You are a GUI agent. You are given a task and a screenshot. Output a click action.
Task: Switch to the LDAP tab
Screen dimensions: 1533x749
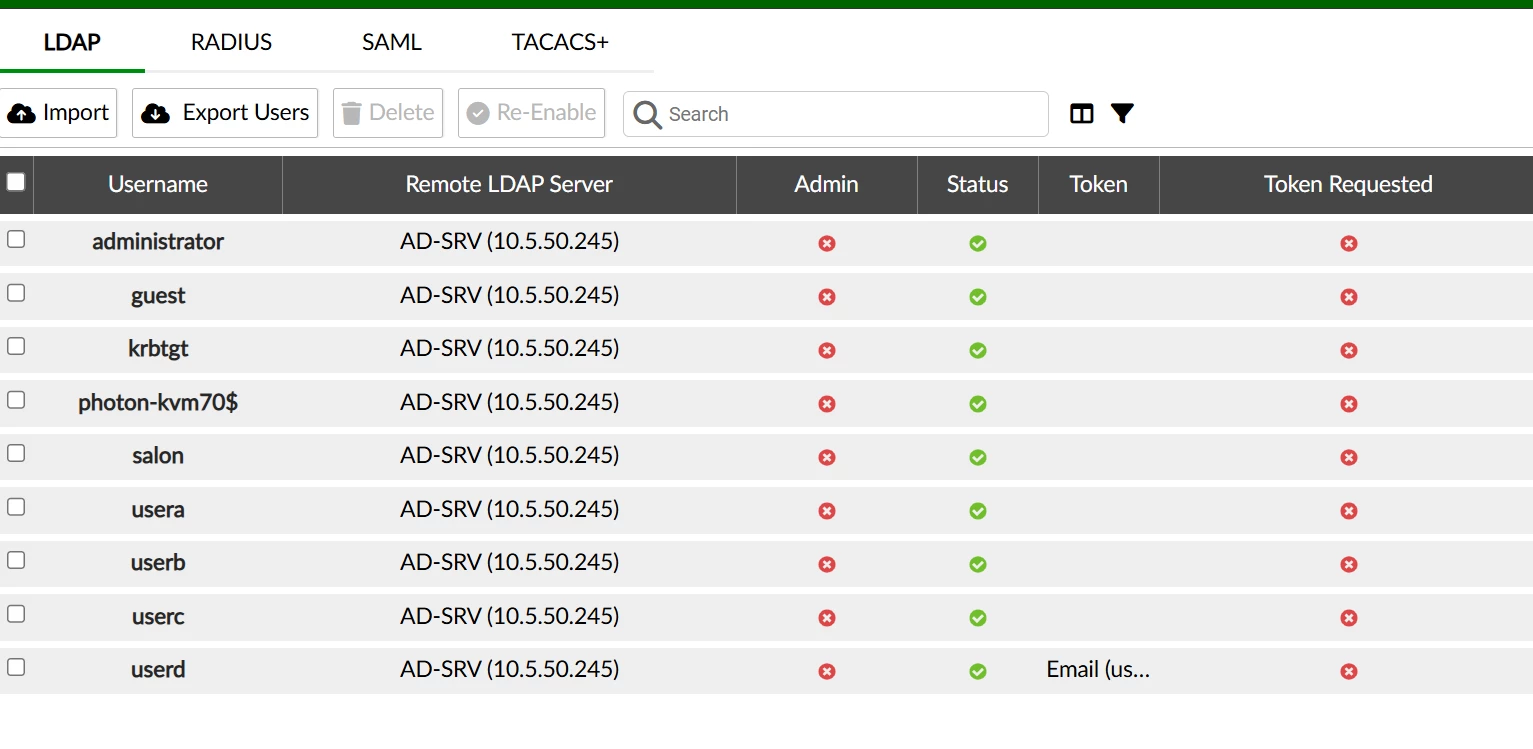tap(72, 42)
